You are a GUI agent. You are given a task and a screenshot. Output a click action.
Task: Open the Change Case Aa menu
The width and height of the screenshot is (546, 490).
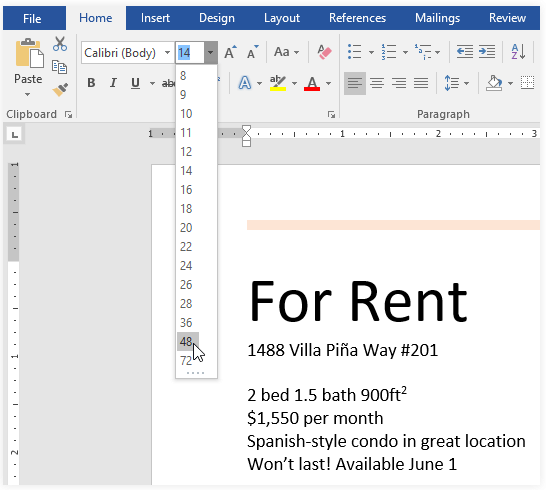287,53
